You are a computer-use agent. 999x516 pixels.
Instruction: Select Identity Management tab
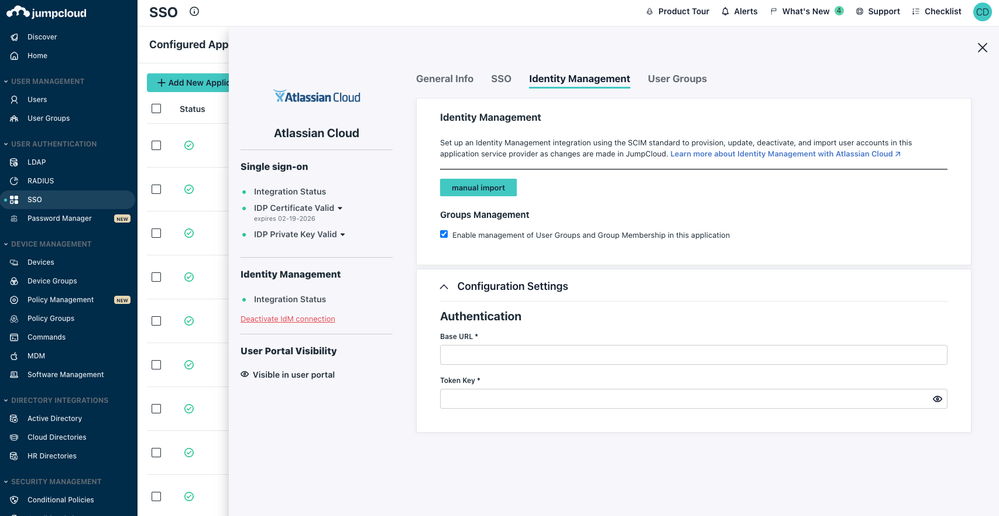click(x=580, y=79)
